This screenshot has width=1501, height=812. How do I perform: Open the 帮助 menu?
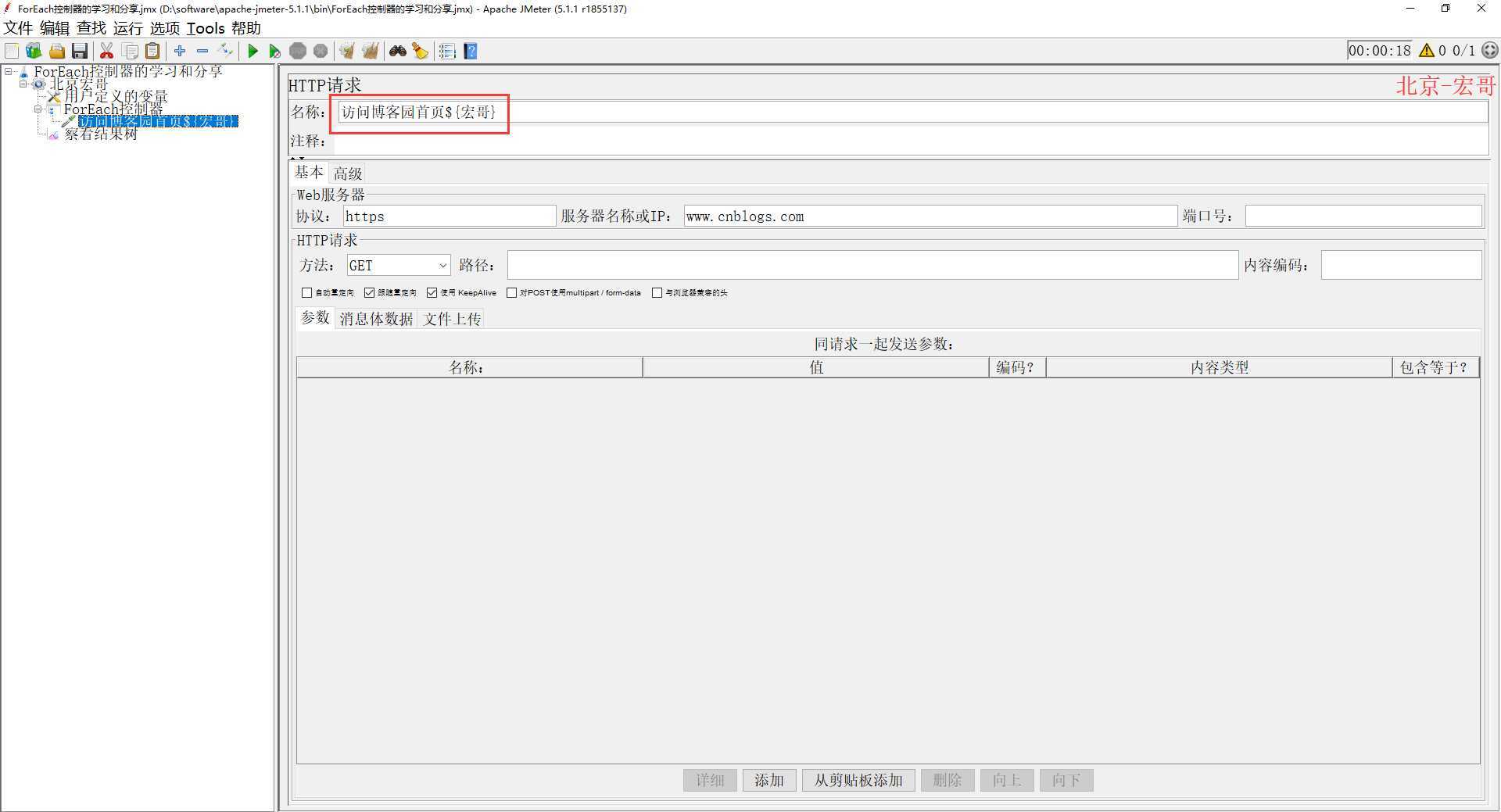click(x=246, y=28)
